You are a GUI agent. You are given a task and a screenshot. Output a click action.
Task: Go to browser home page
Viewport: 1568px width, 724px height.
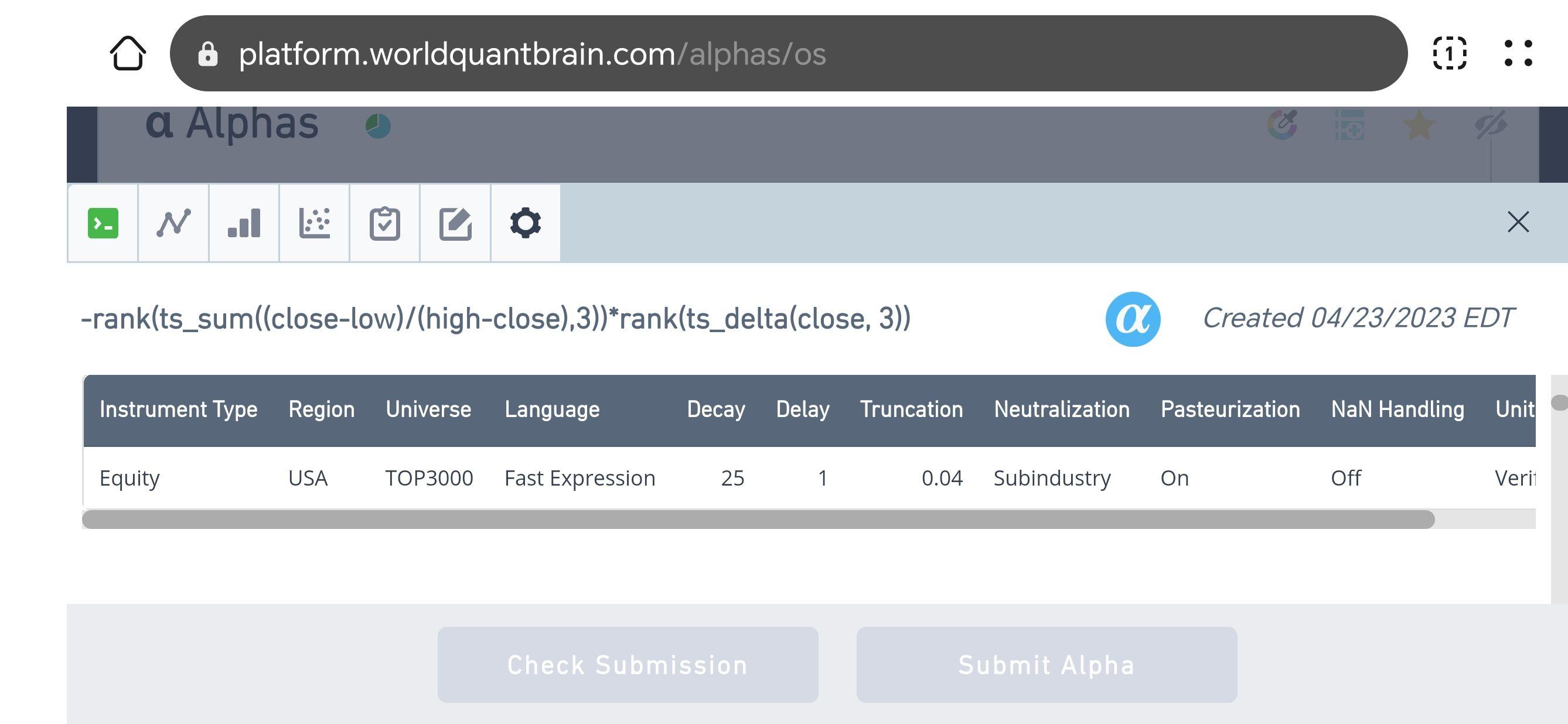click(x=128, y=53)
